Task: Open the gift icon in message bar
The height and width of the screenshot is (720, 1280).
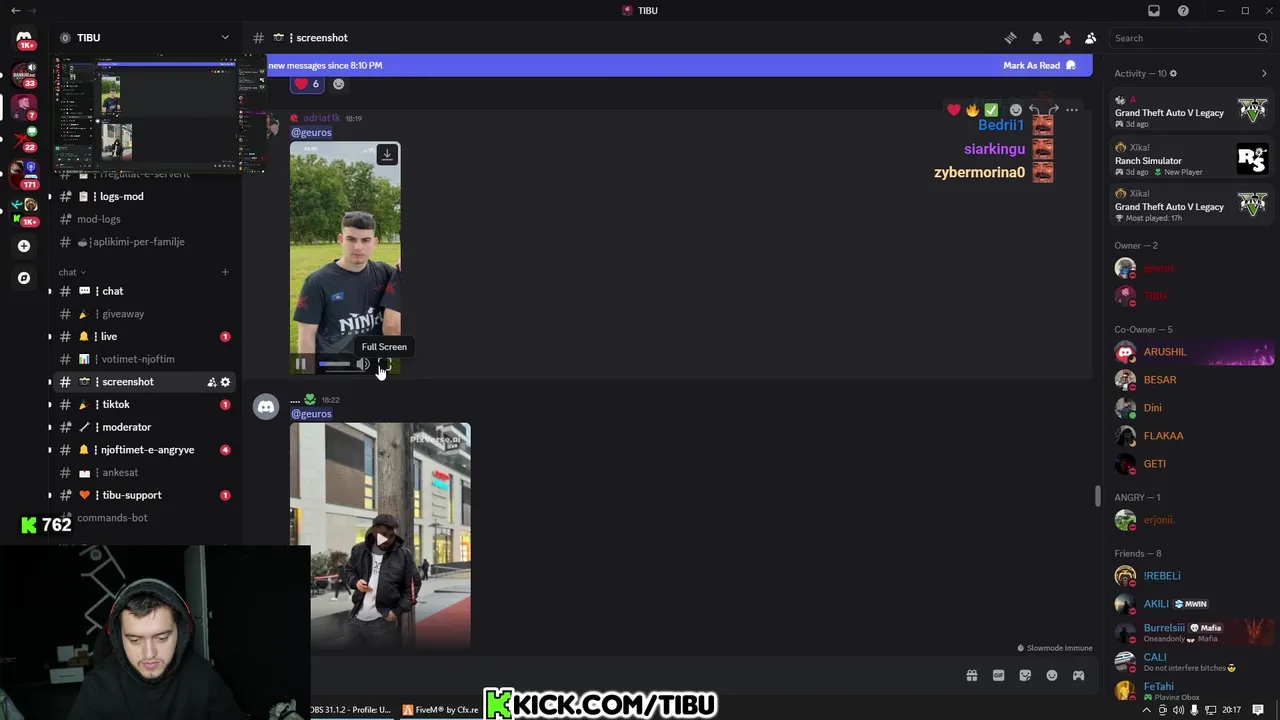Action: click(971, 676)
